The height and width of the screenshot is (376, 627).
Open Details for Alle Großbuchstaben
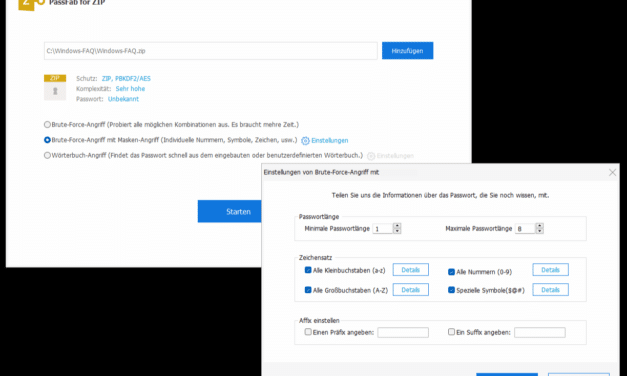411,290
